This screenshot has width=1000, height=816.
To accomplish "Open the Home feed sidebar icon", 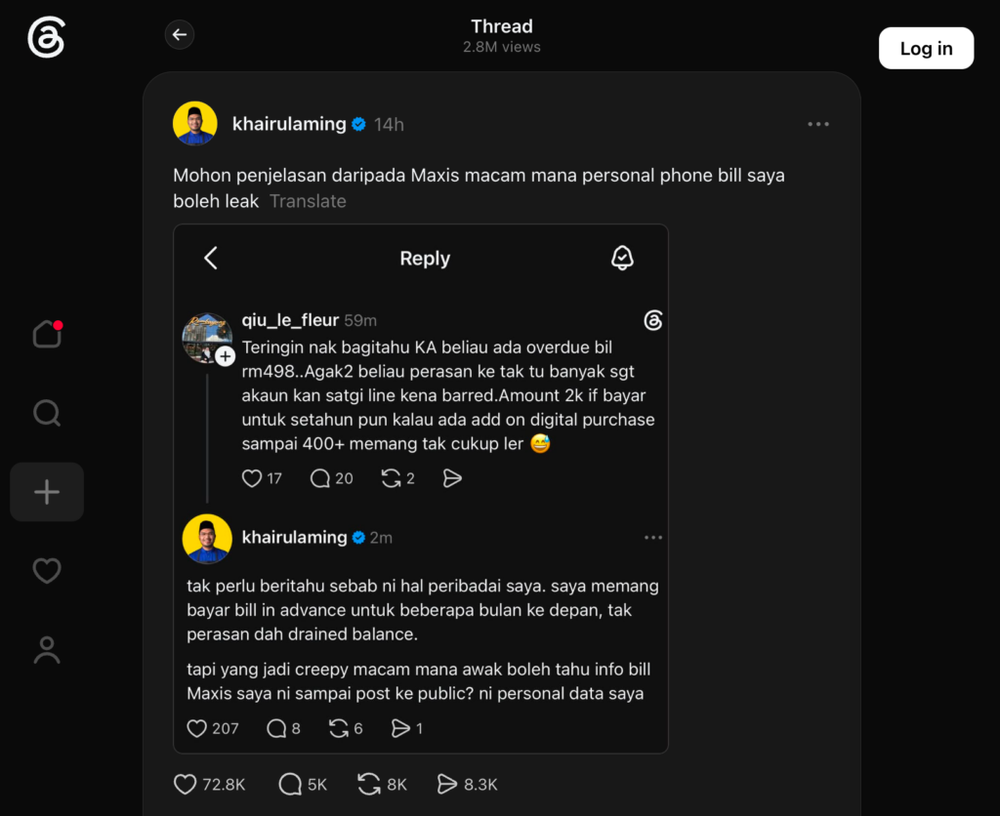I will click(47, 334).
